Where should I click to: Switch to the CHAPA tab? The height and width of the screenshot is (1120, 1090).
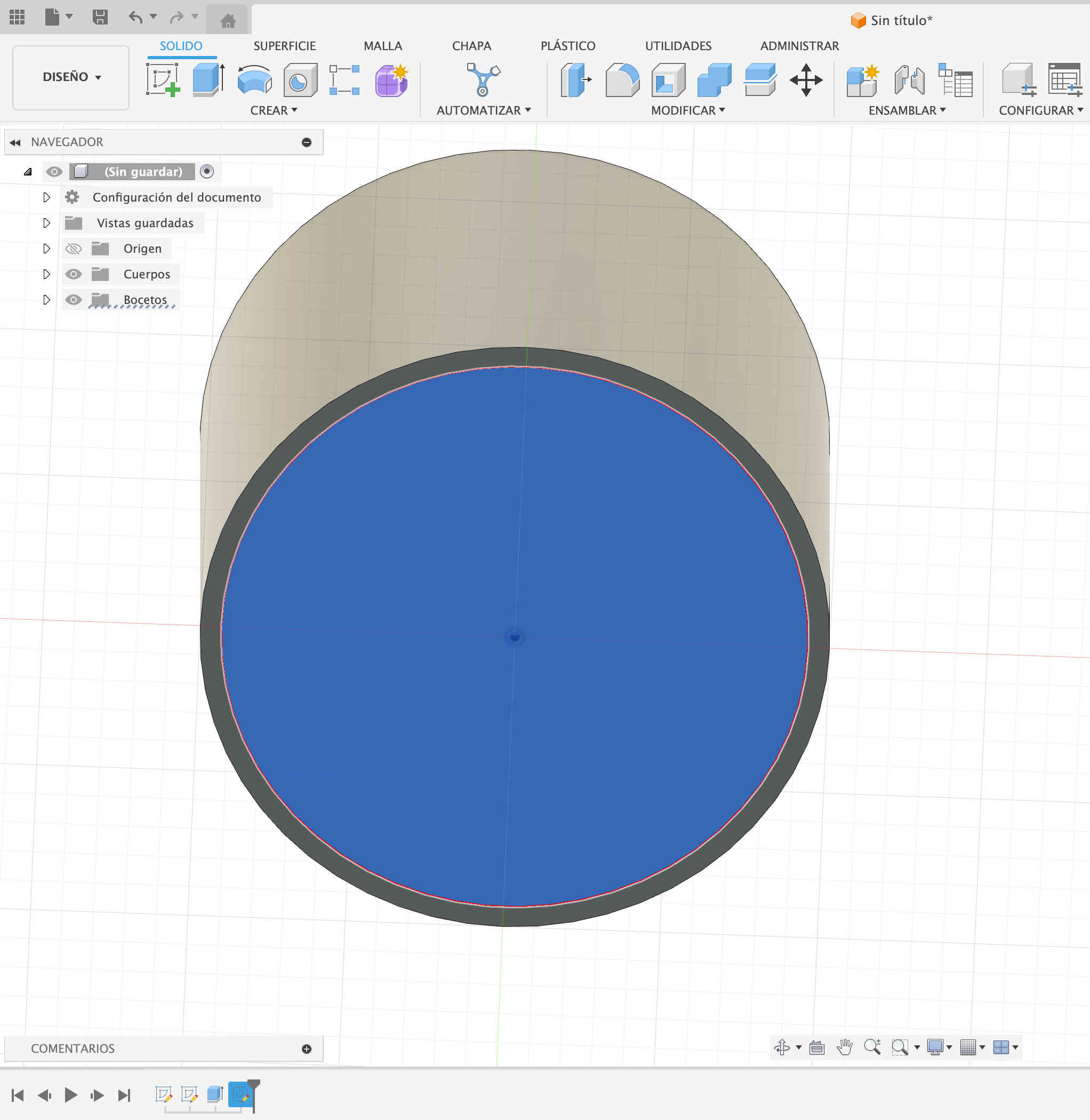point(472,46)
